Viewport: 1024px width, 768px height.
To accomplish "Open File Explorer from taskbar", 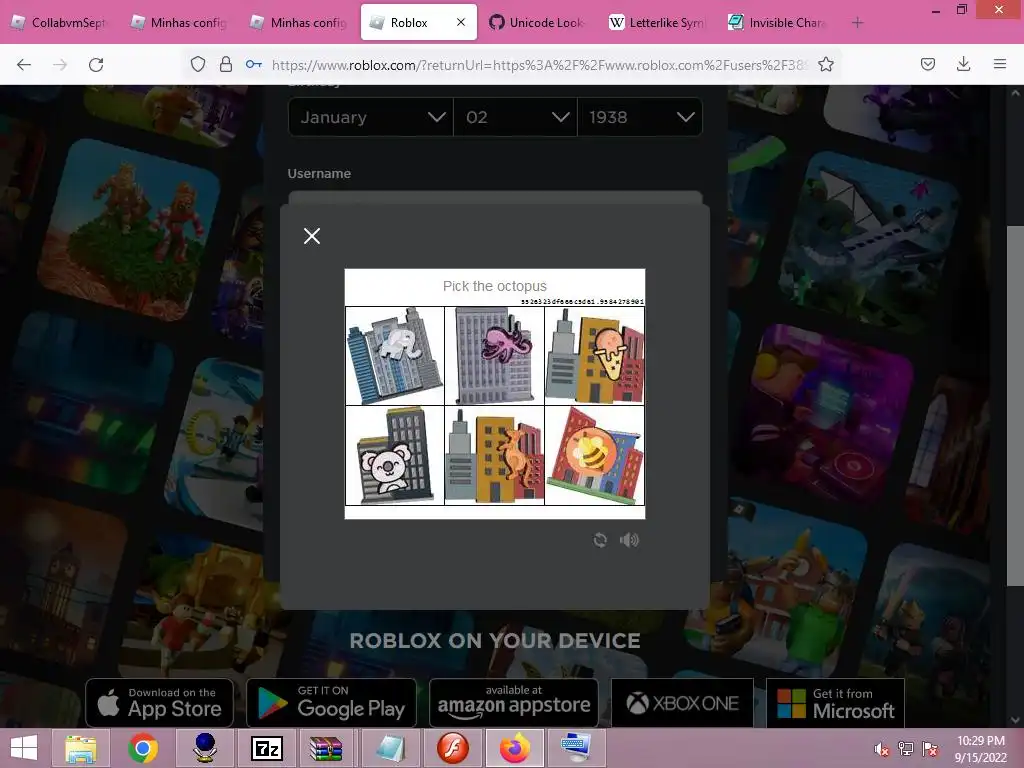I will pos(81,748).
